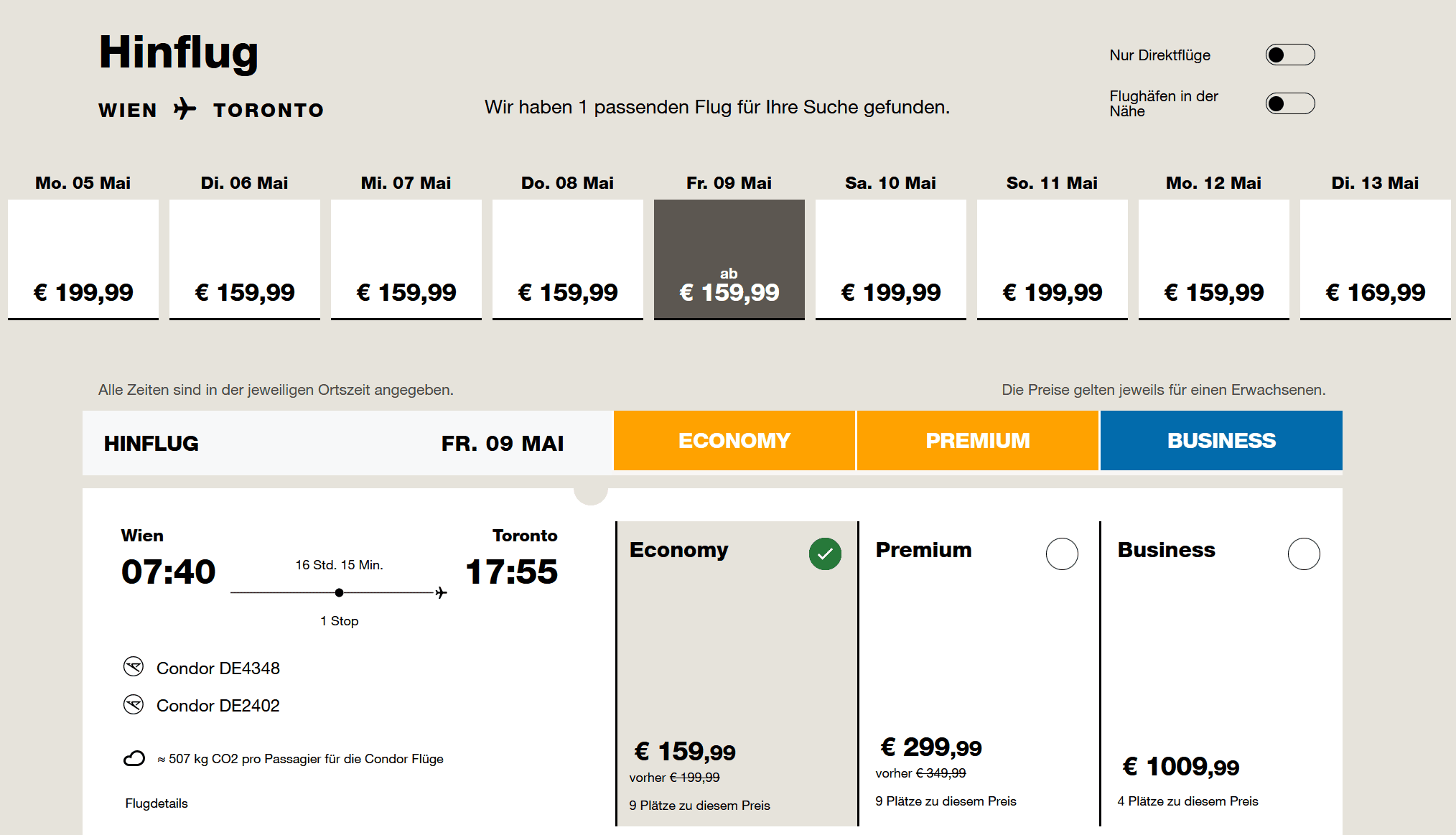This screenshot has width=1456, height=835.
Task: Click the plane arrow at route line end
Action: [x=441, y=592]
